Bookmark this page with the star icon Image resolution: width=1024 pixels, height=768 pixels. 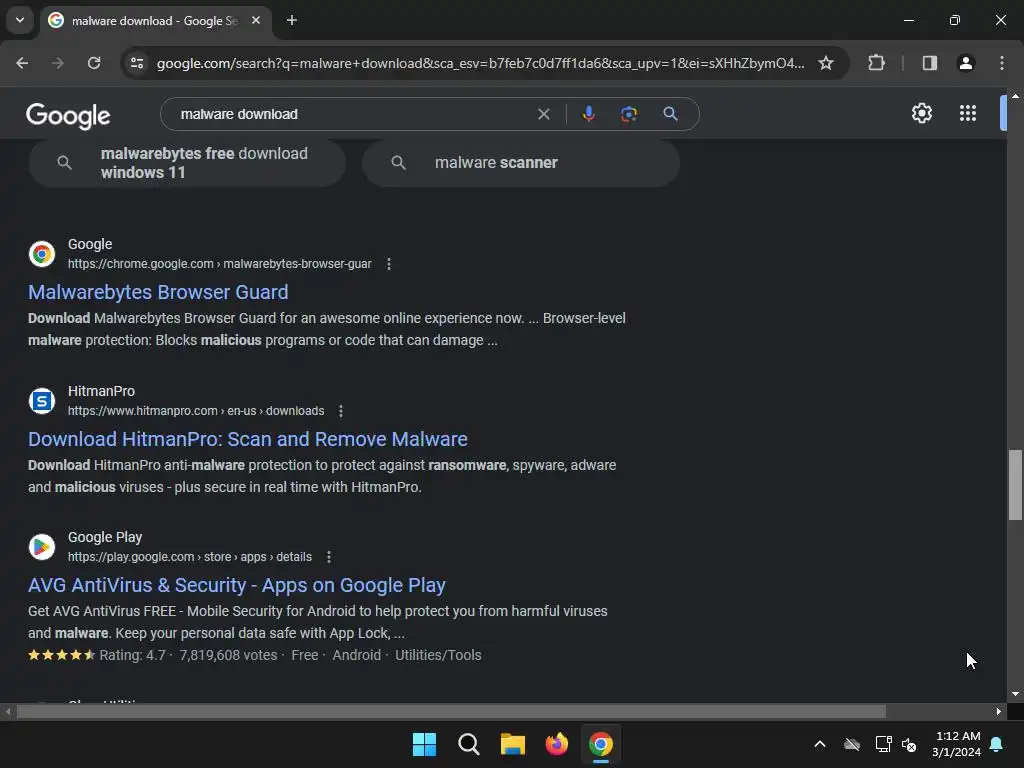click(826, 63)
